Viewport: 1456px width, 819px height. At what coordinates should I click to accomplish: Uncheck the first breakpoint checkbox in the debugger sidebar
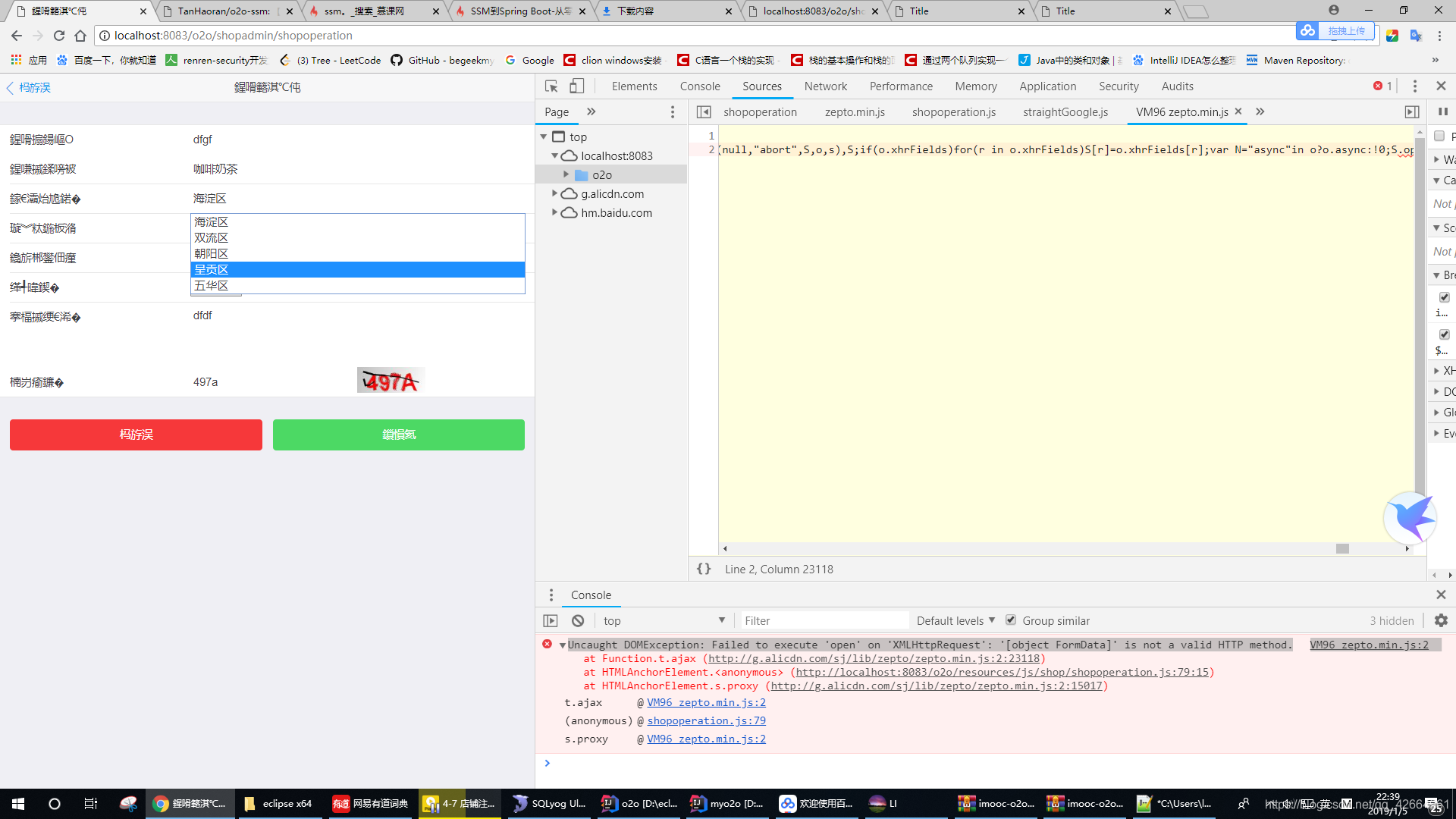click(x=1444, y=297)
